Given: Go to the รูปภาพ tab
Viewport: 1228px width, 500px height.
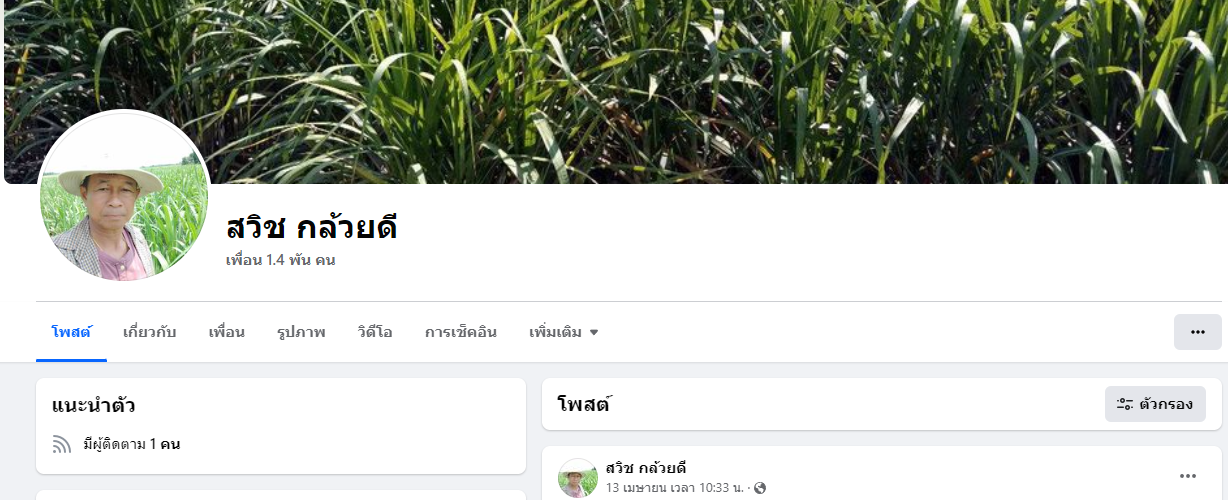Looking at the screenshot, I should [301, 332].
